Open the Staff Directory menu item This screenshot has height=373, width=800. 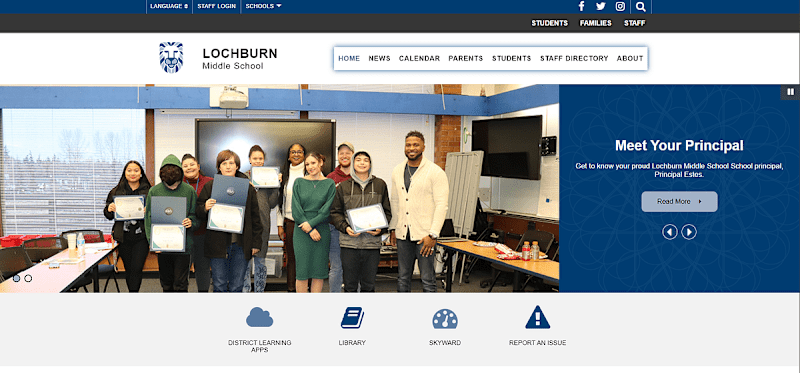pyautogui.click(x=574, y=58)
